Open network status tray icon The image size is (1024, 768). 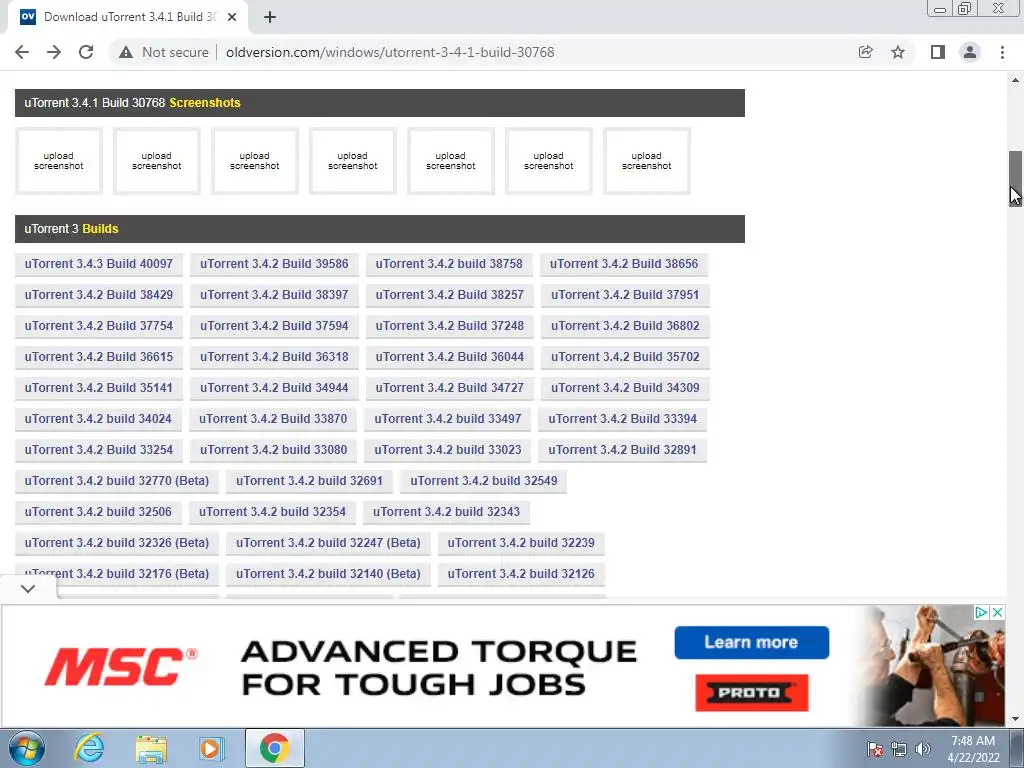coord(899,749)
